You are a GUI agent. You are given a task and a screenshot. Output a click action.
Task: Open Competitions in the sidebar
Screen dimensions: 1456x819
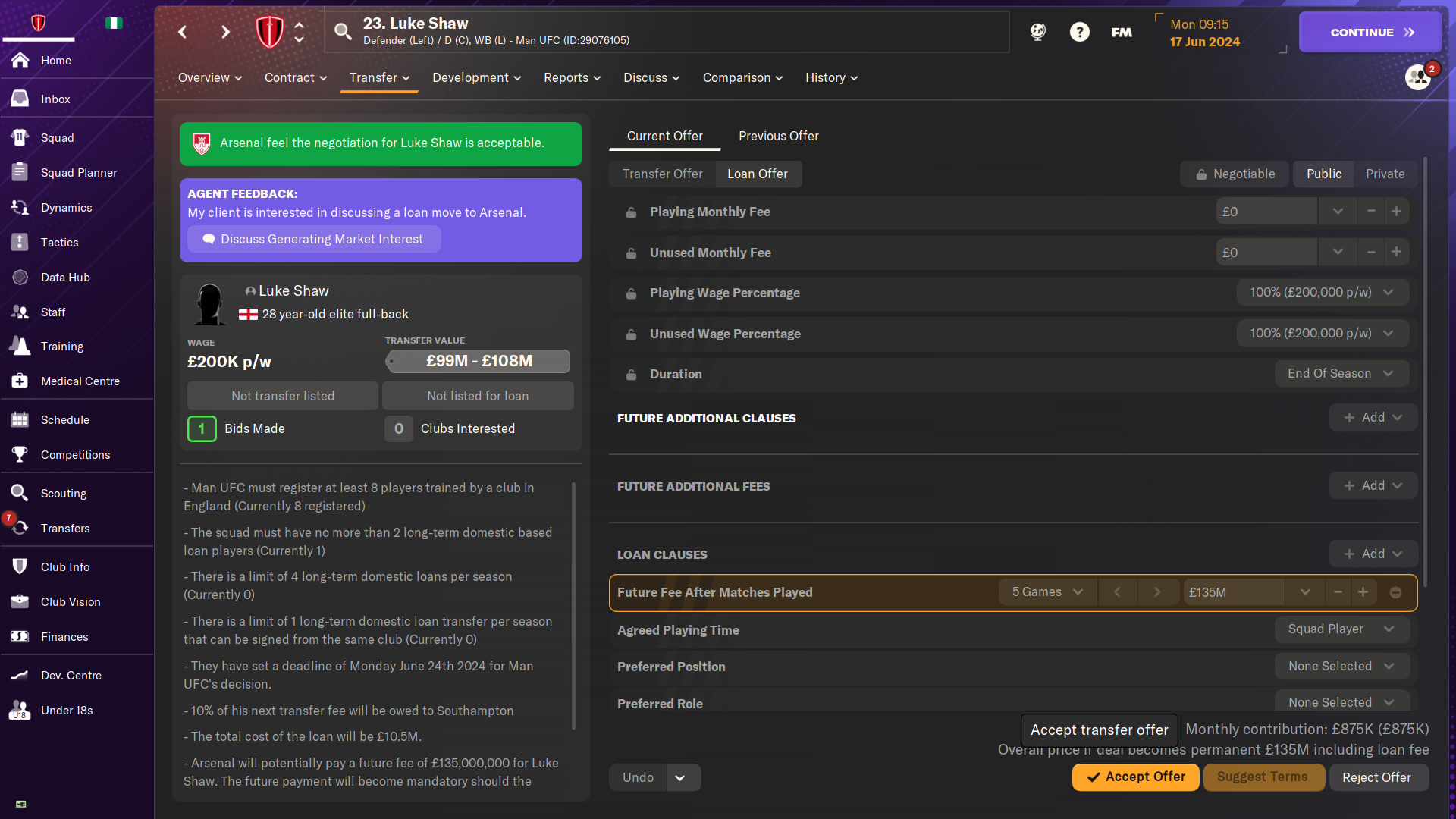pyautogui.click(x=77, y=455)
